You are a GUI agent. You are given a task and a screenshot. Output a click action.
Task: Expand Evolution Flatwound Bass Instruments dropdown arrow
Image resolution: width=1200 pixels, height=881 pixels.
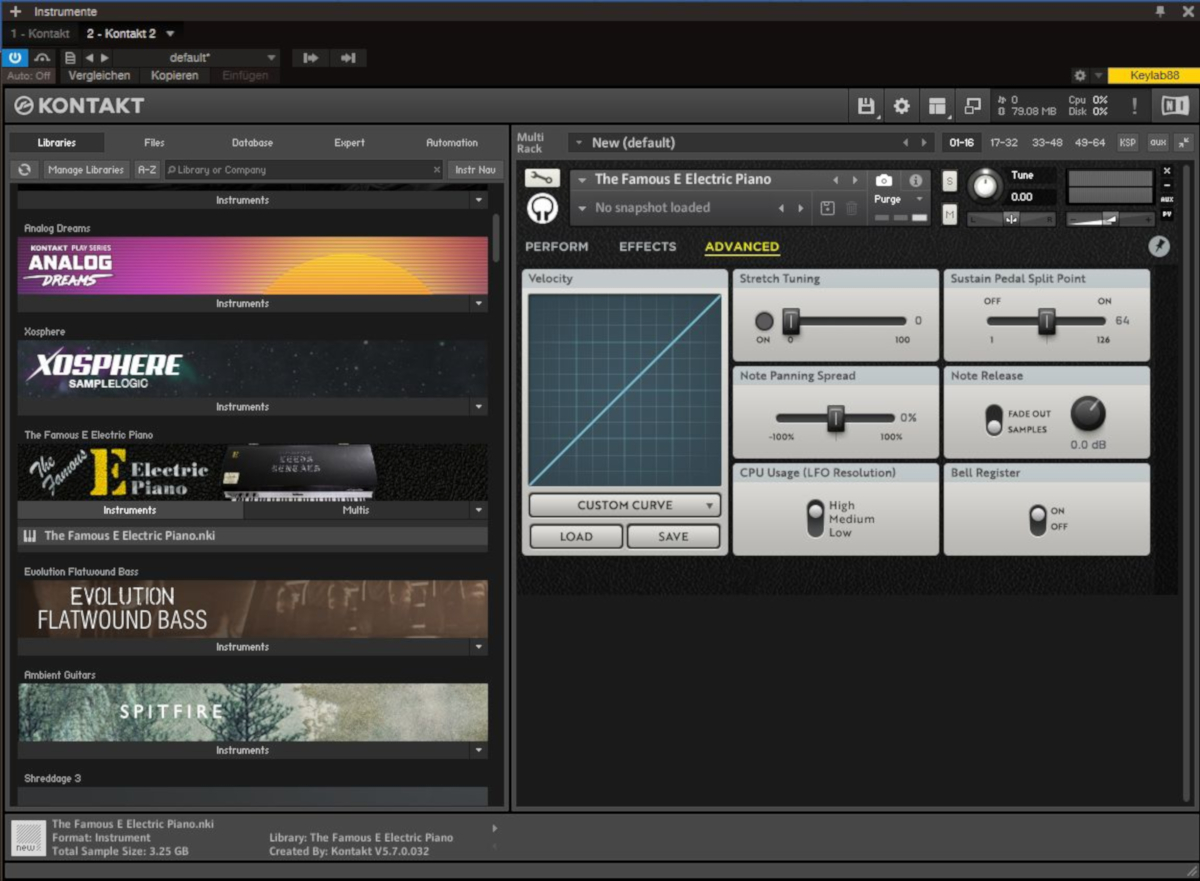point(478,647)
